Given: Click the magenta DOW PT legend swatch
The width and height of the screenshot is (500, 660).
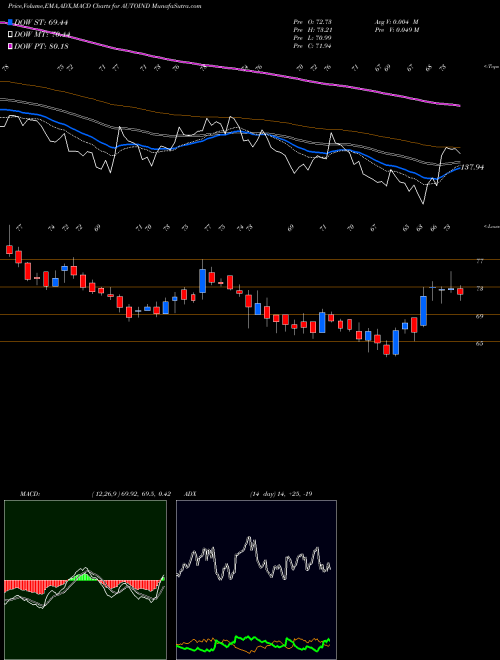Looking at the screenshot, I should (x=10, y=46).
